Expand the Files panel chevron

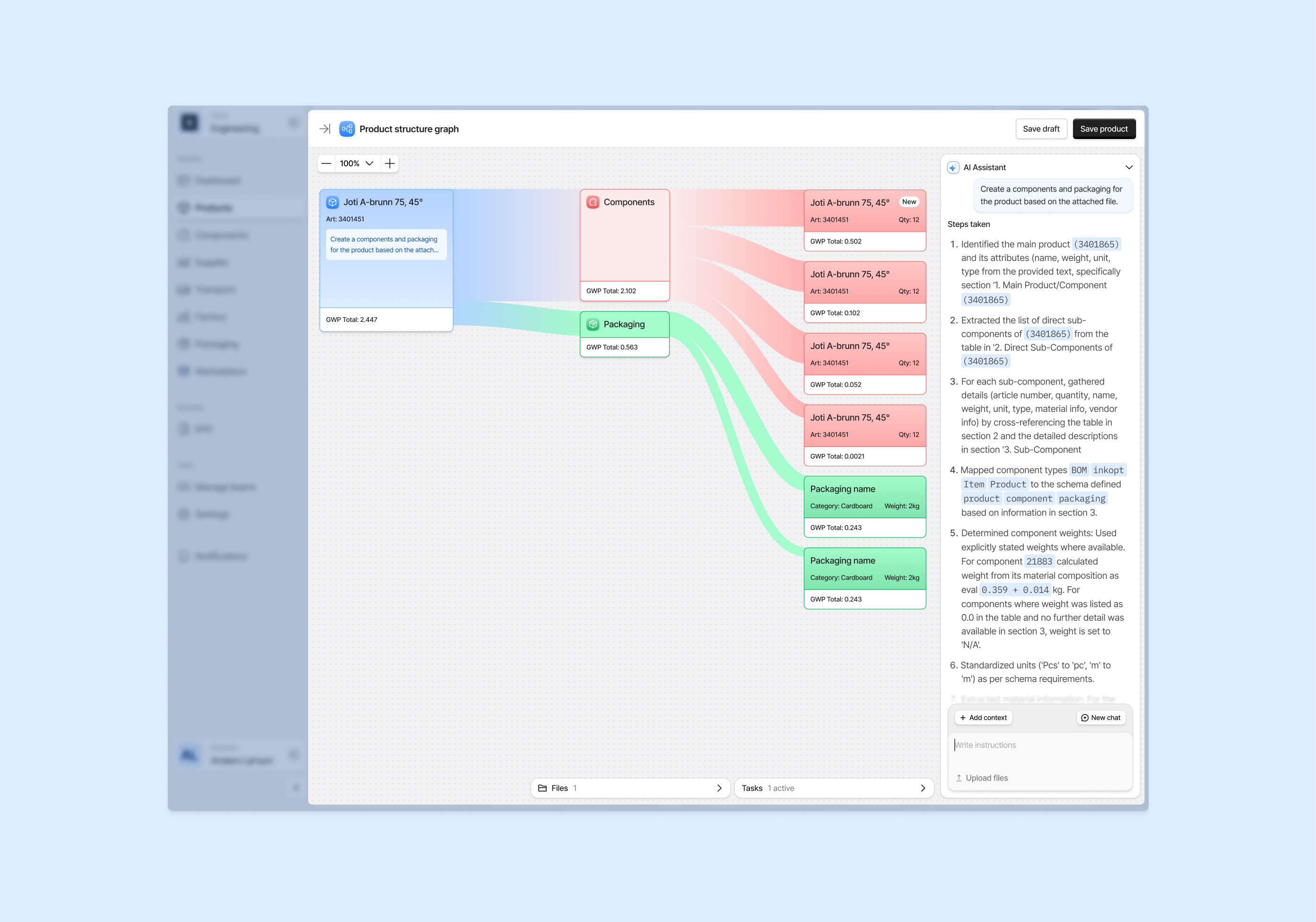click(x=719, y=788)
